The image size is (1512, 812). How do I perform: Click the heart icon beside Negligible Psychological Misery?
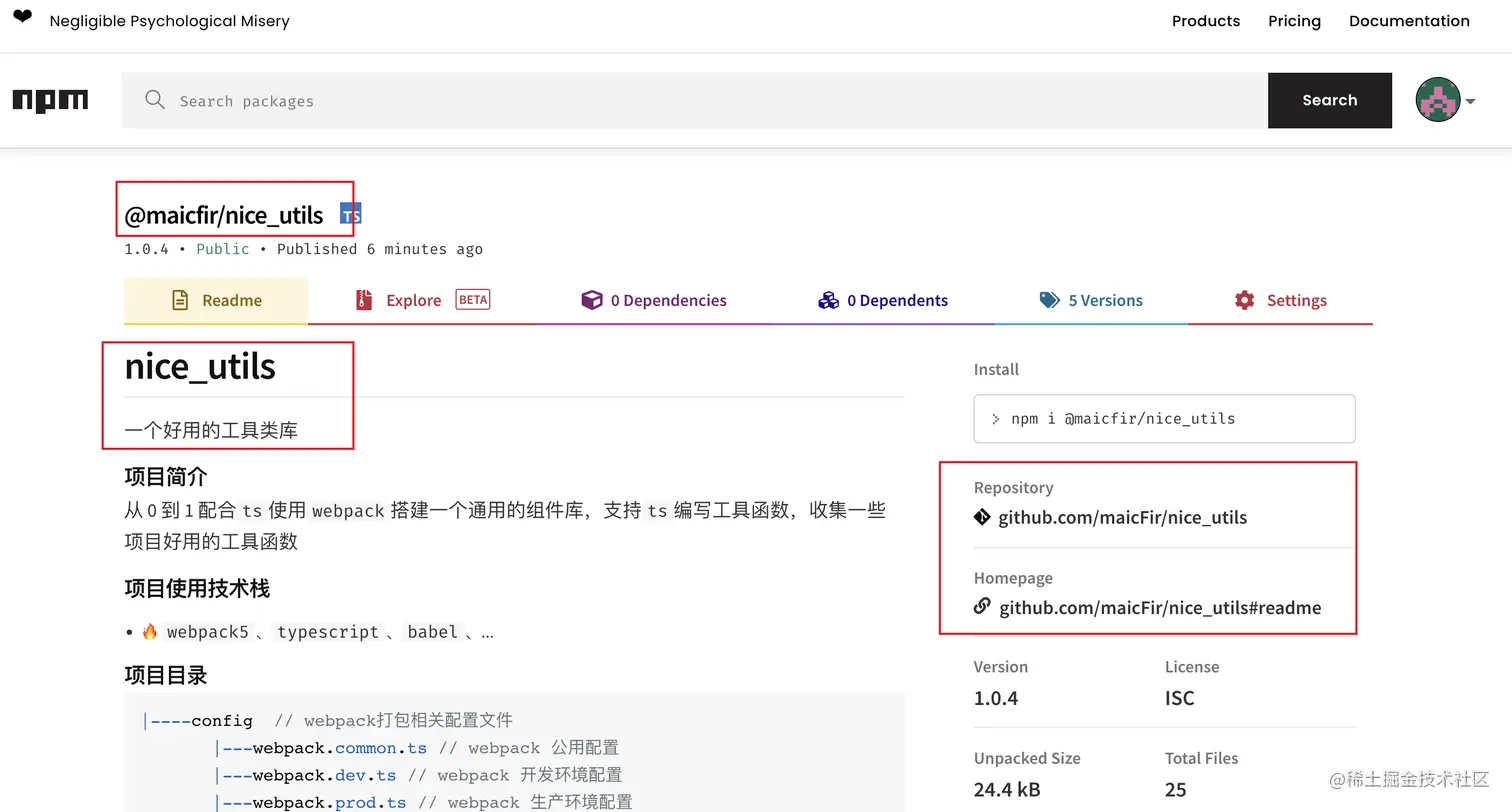click(22, 17)
